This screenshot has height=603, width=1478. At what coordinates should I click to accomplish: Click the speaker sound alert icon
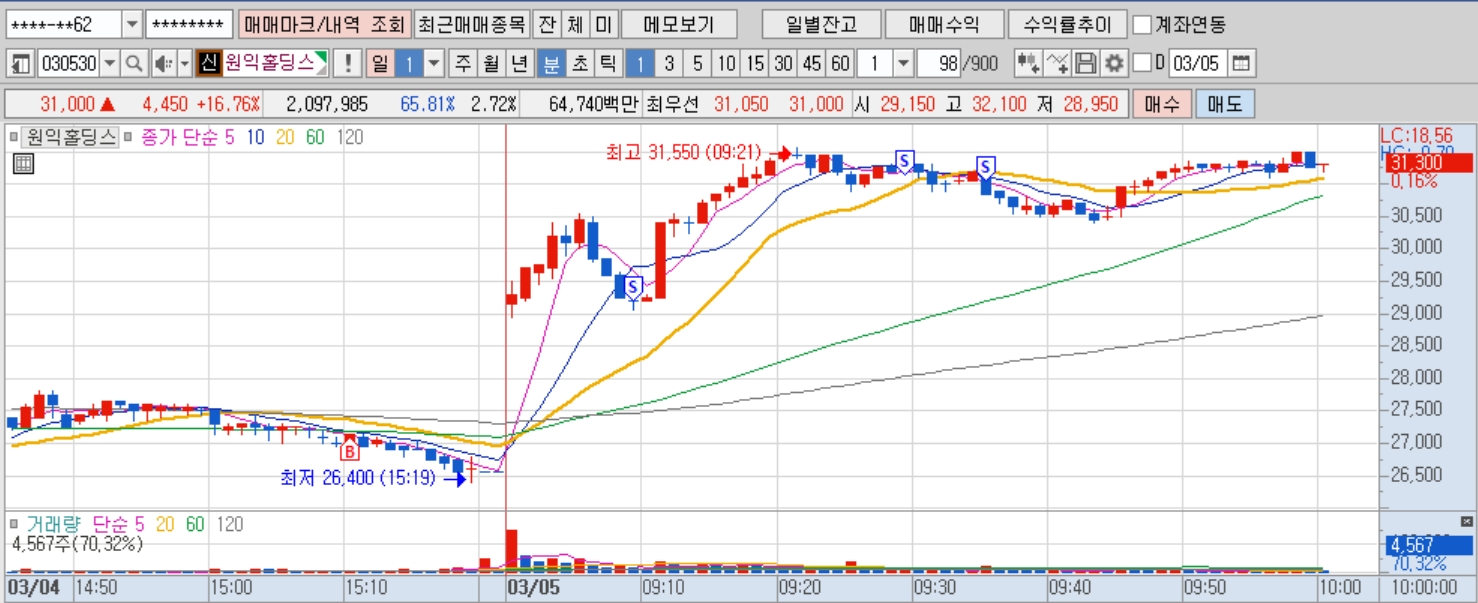pos(162,64)
